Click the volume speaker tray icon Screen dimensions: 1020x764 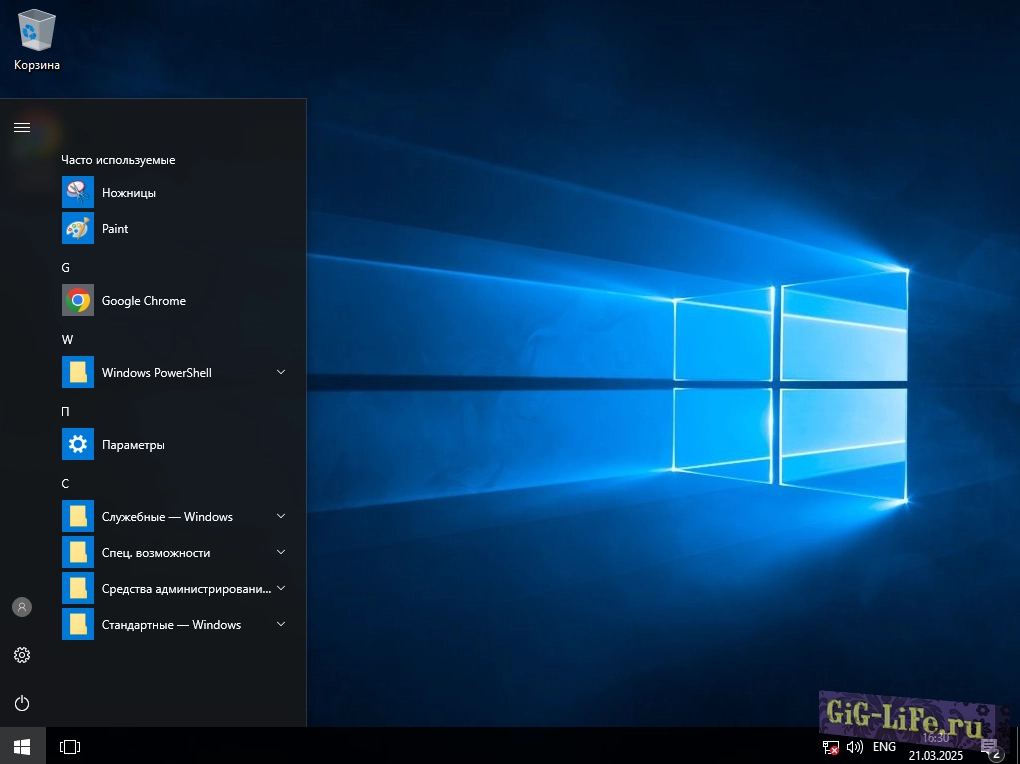854,747
